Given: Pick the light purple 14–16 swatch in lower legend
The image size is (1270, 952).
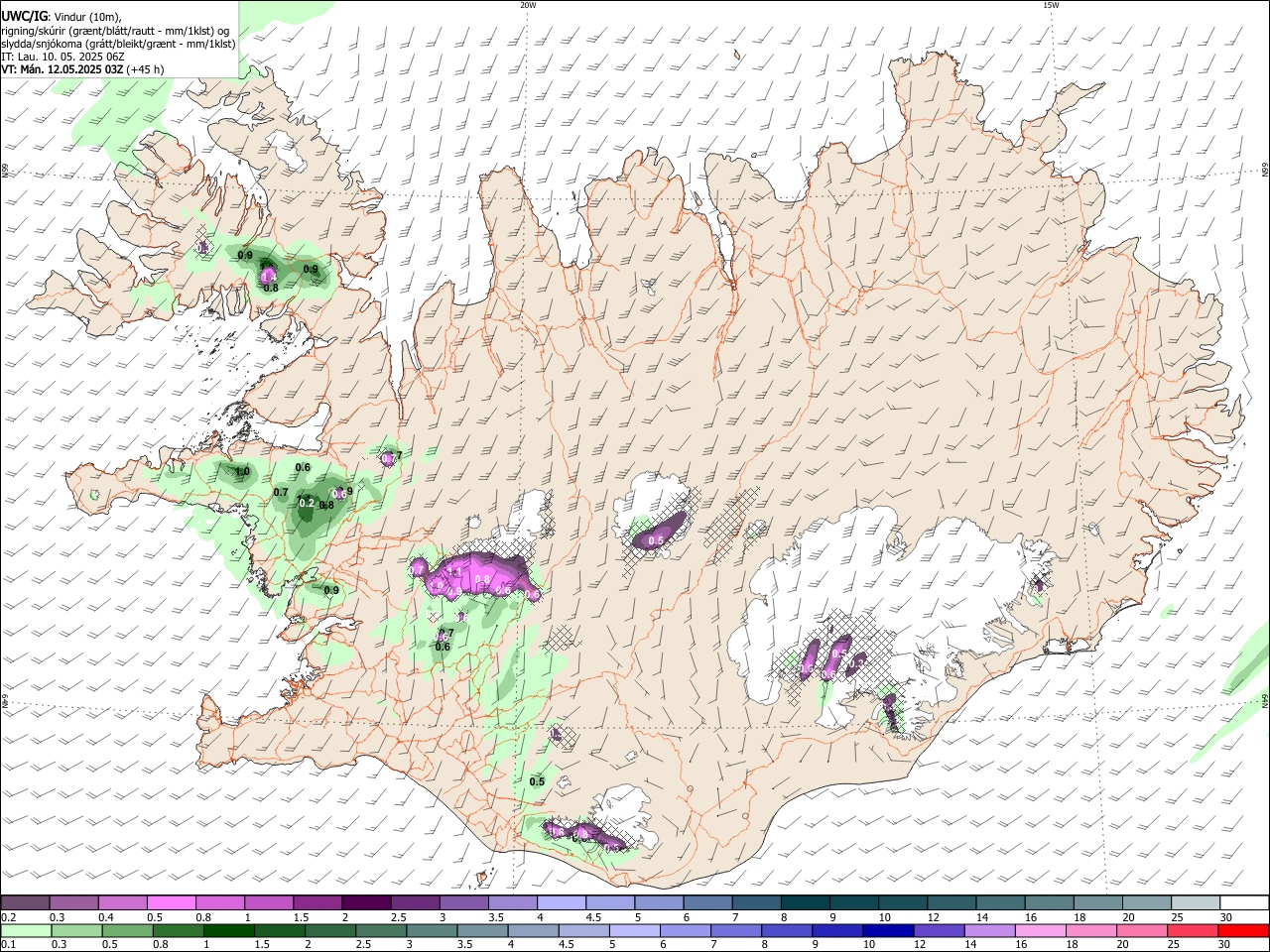Looking at the screenshot, I should (988, 930).
